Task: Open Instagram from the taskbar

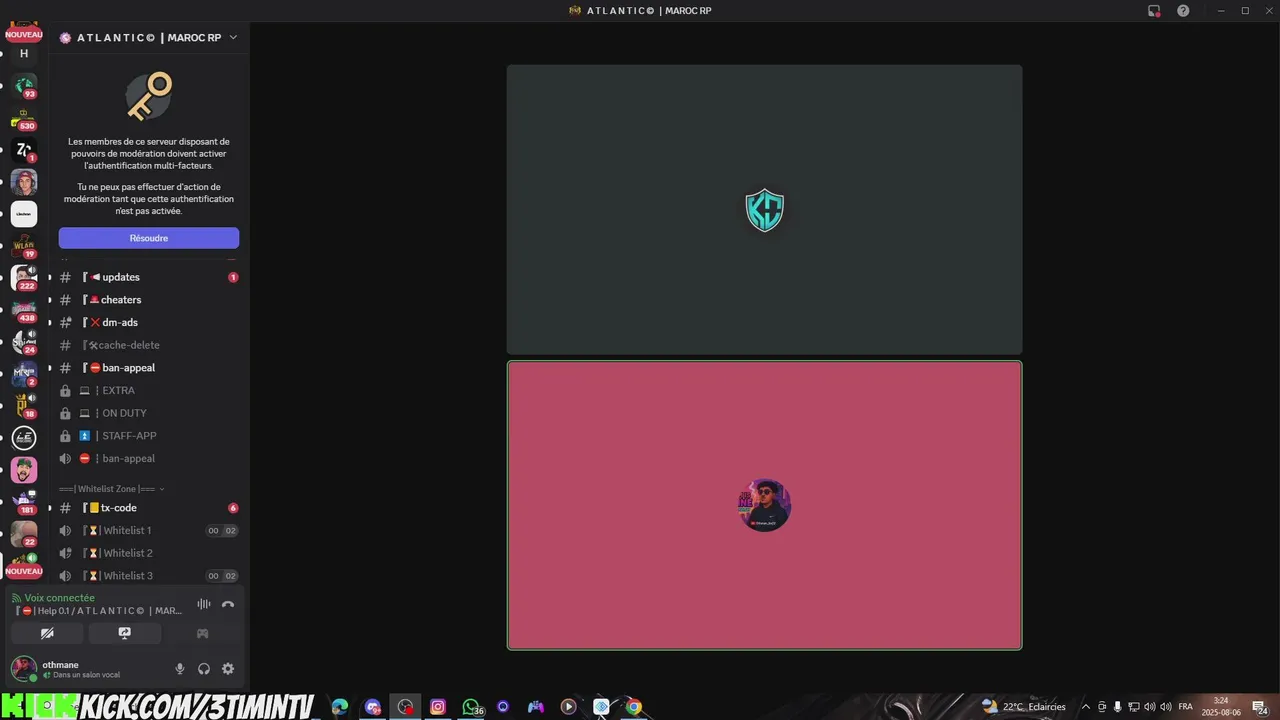Action: pyautogui.click(x=437, y=707)
